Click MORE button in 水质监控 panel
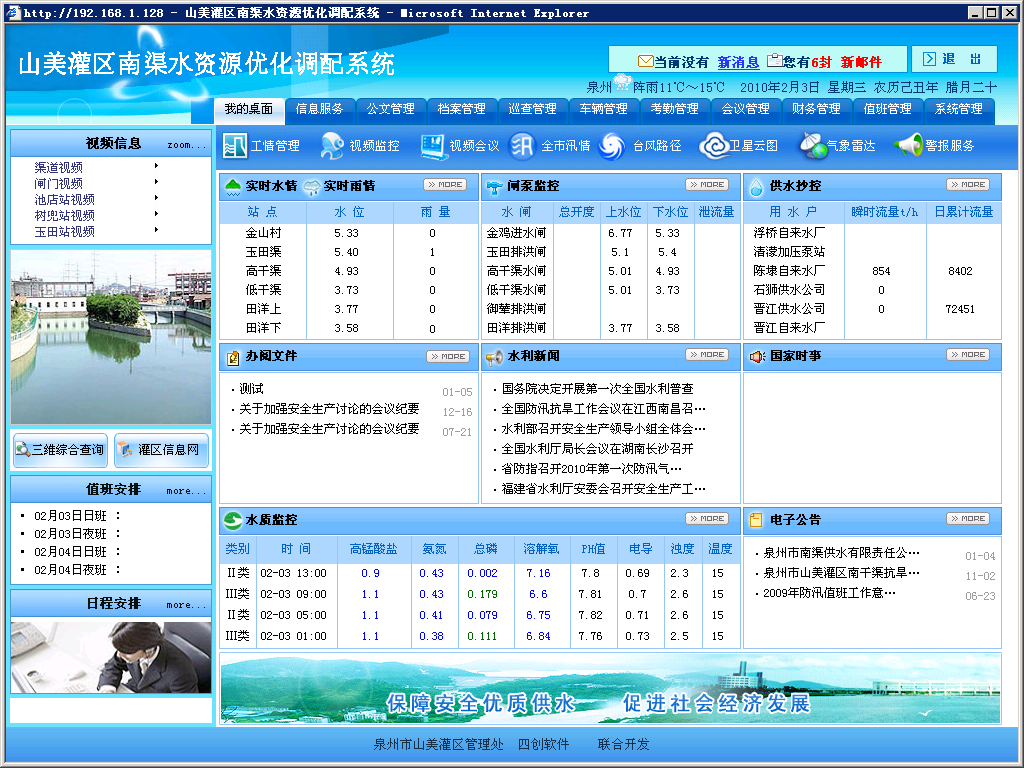1024x768 pixels. click(x=706, y=519)
